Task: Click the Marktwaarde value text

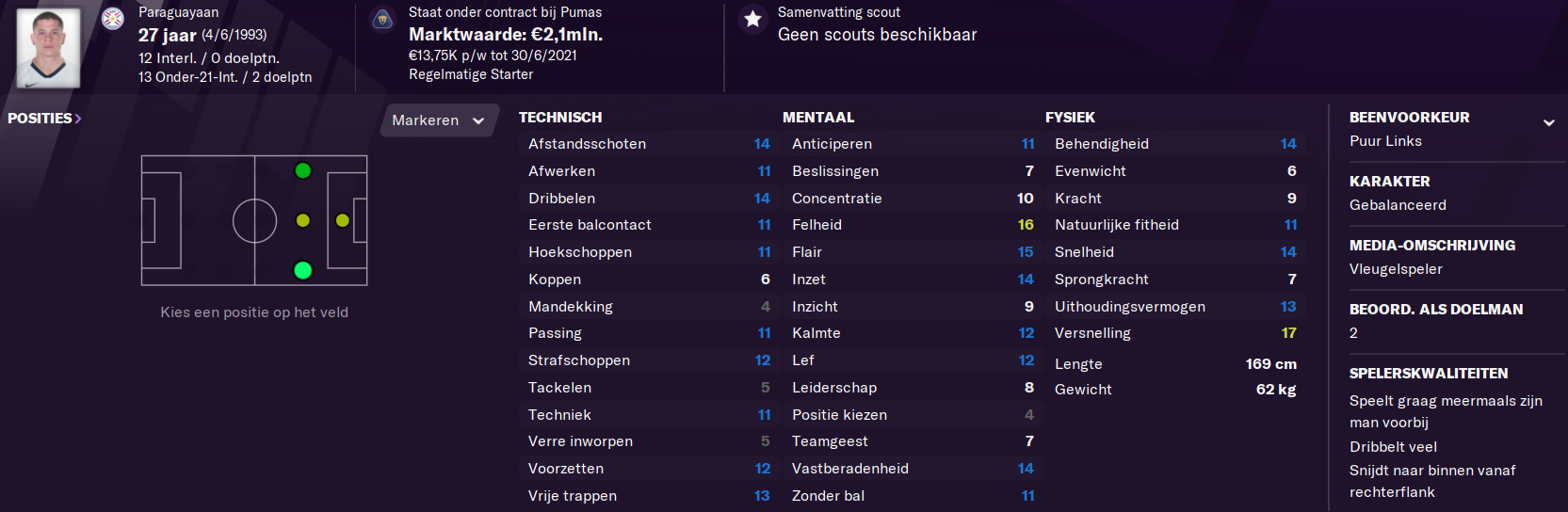Action: [x=506, y=35]
